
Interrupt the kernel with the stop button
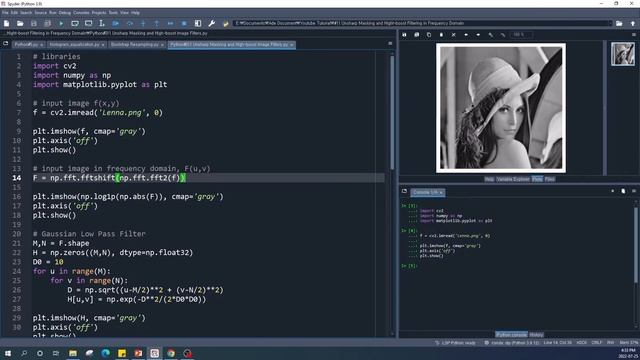pos(613,191)
